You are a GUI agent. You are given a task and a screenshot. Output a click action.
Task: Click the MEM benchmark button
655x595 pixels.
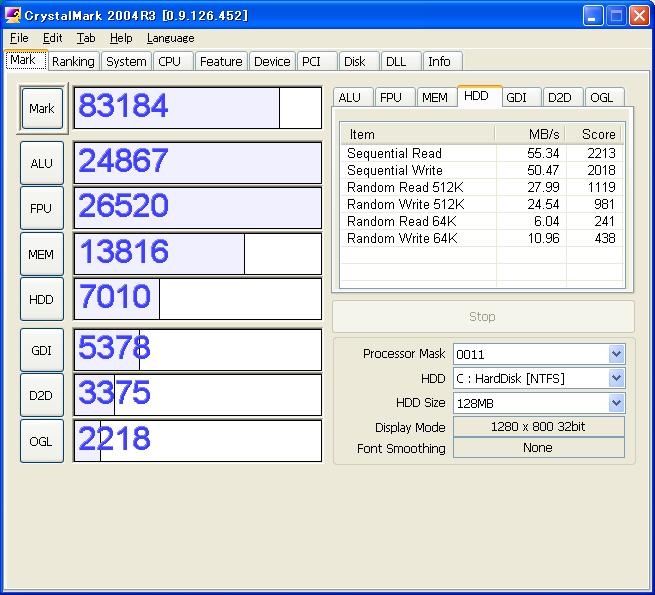(41, 254)
